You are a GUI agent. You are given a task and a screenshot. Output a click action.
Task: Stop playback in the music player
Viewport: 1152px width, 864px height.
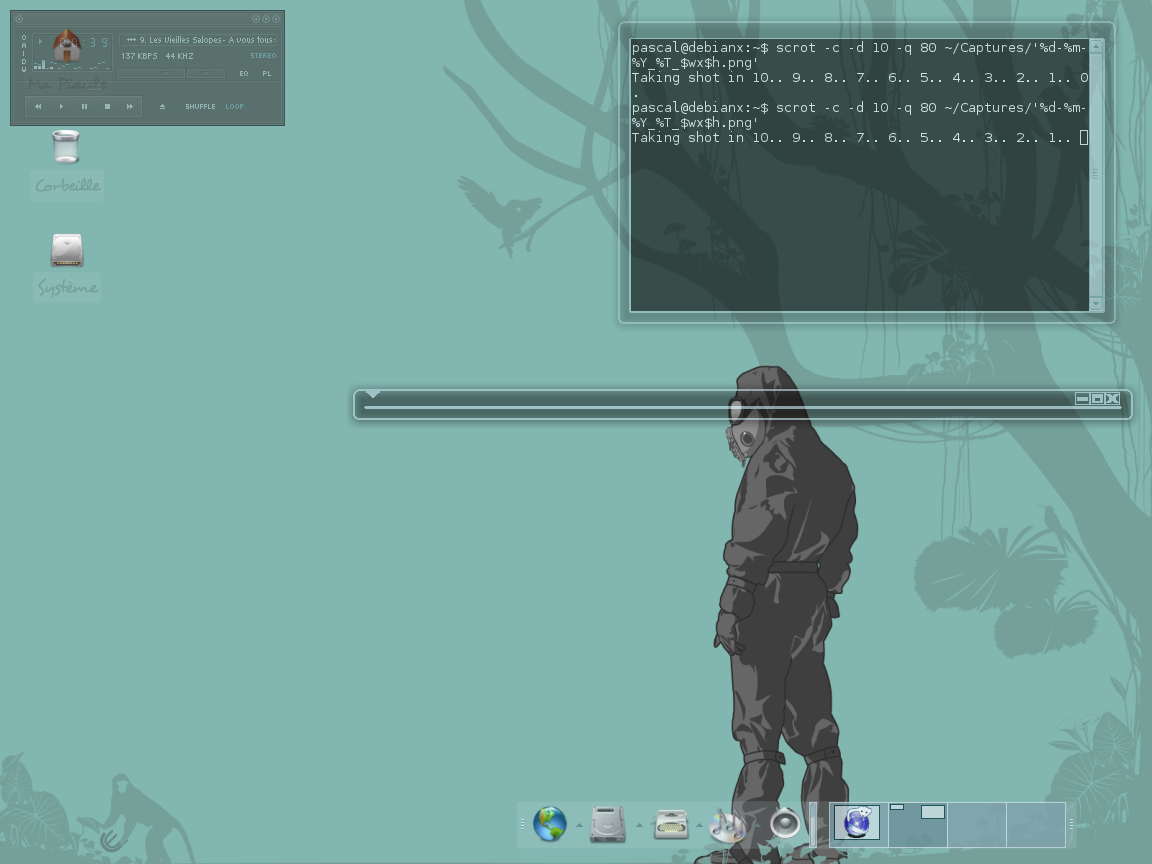click(107, 107)
